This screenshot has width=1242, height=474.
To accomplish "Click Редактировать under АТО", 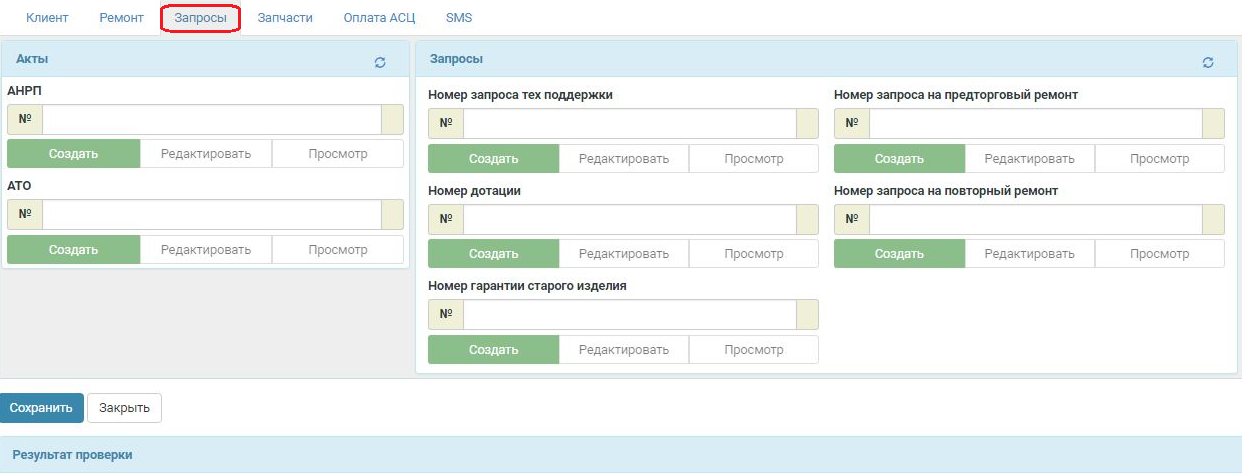I will pos(206,250).
